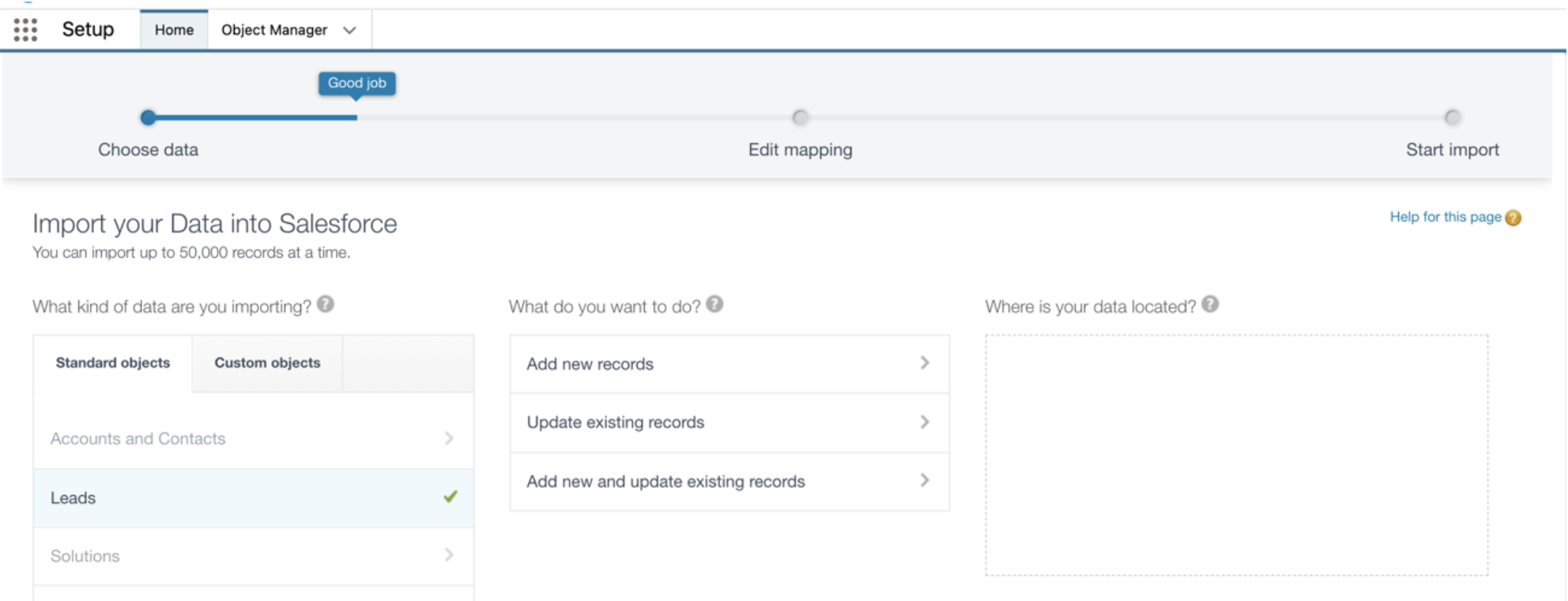This screenshot has height=601, width=1568.
Task: Select the Leads object row
Action: pos(254,498)
